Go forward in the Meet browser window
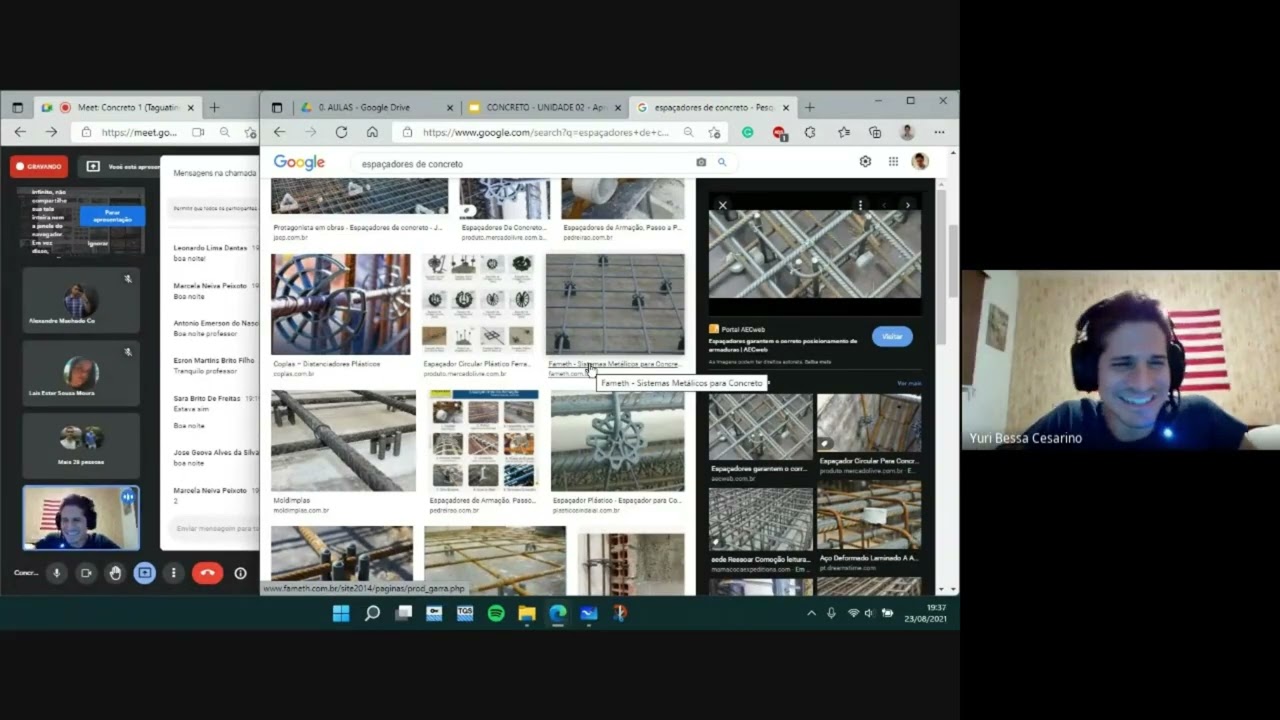1280x720 pixels. (51, 132)
